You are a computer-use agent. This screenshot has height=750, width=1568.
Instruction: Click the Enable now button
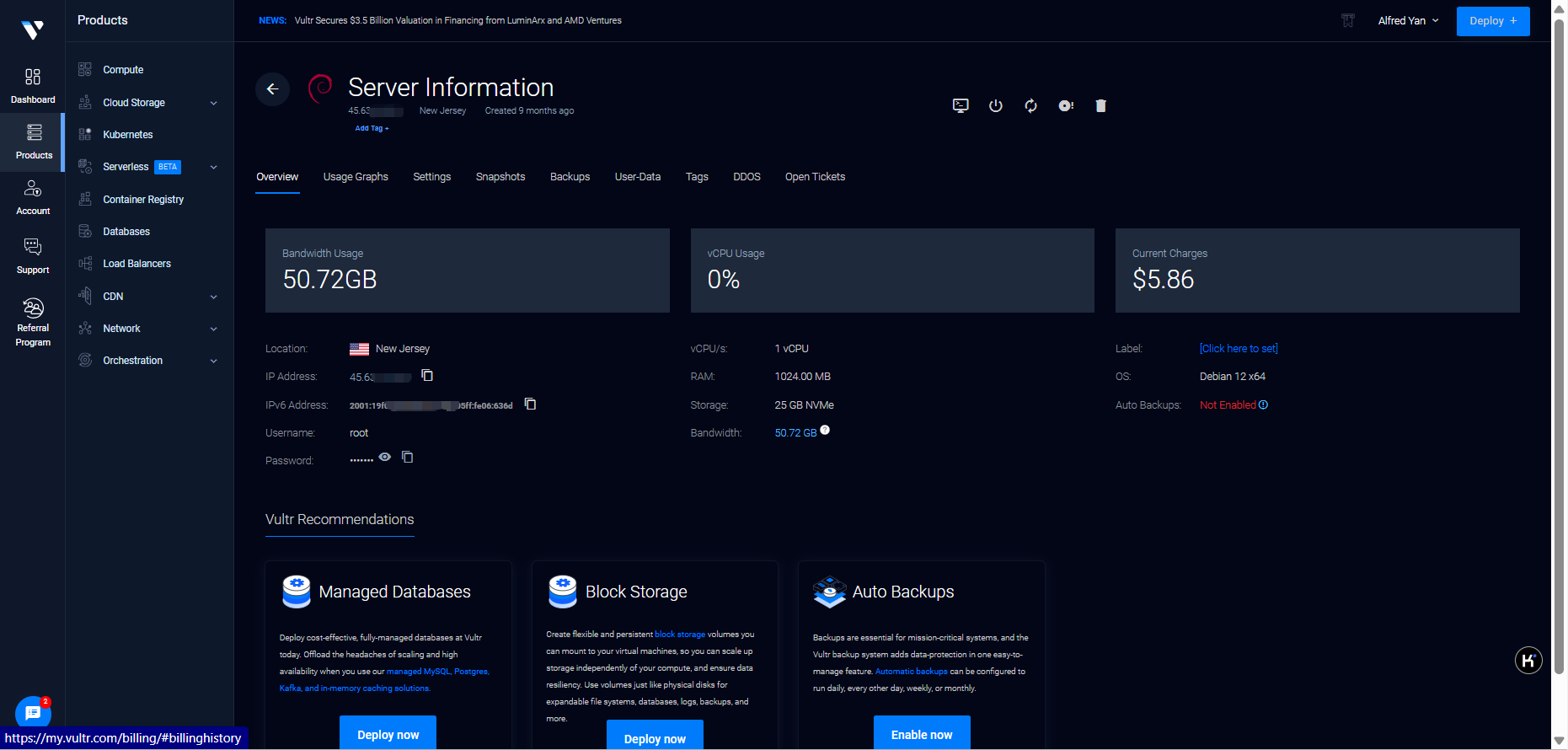tap(922, 734)
